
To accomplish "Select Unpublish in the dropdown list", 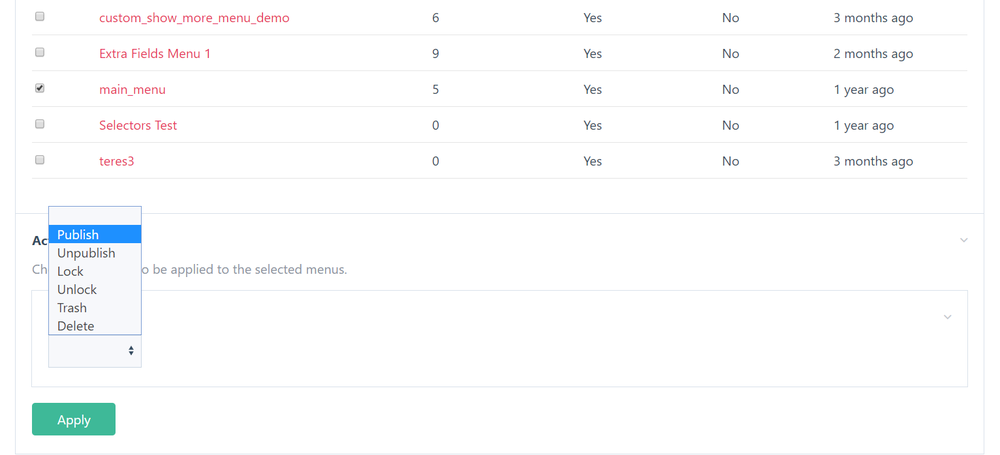I will click(95, 253).
